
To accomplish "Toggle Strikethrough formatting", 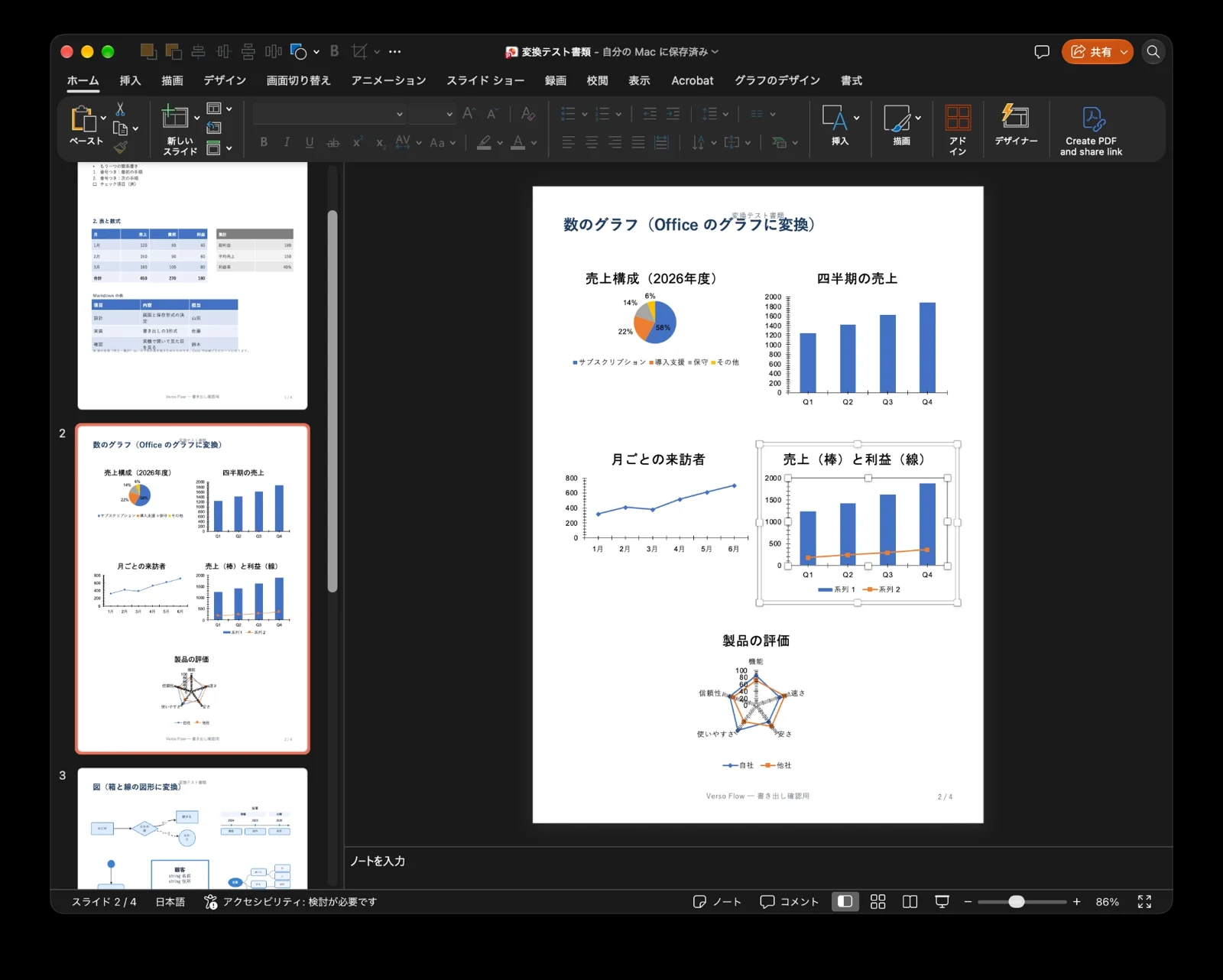I will pos(333,142).
